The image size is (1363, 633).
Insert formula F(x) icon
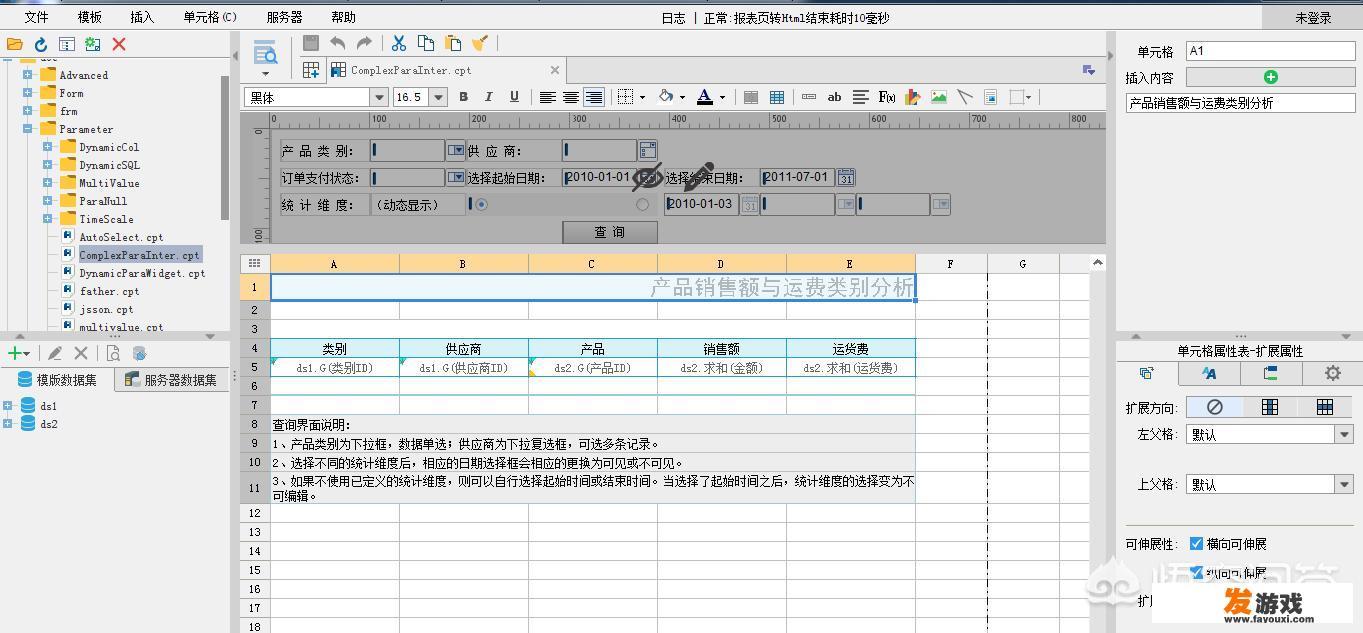tap(886, 97)
